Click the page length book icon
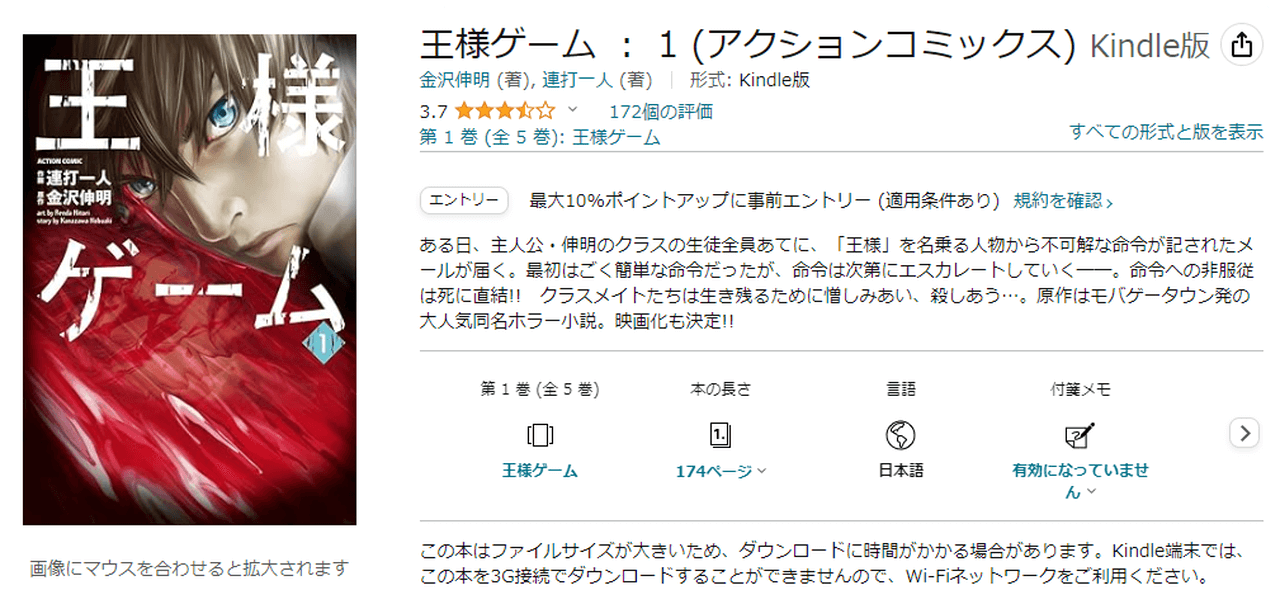Screen dimensions: 1280x590 pyautogui.click(x=720, y=435)
